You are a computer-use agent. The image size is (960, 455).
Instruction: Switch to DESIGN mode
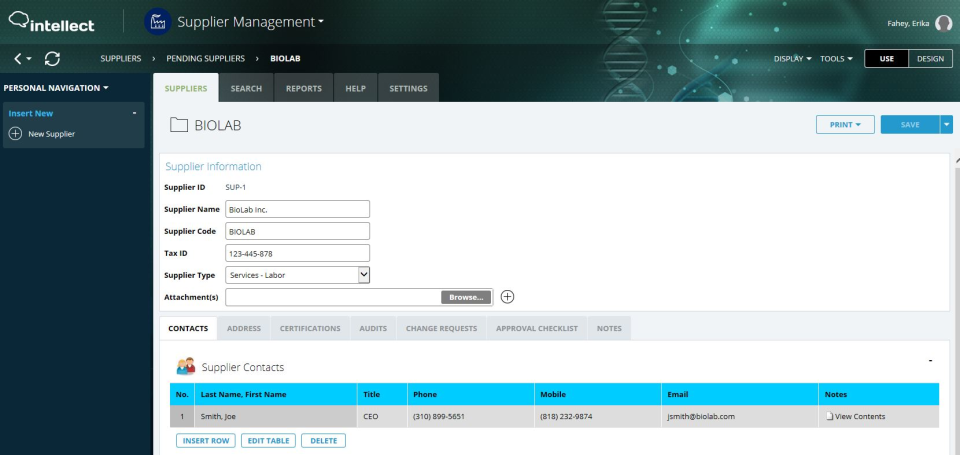pos(931,59)
